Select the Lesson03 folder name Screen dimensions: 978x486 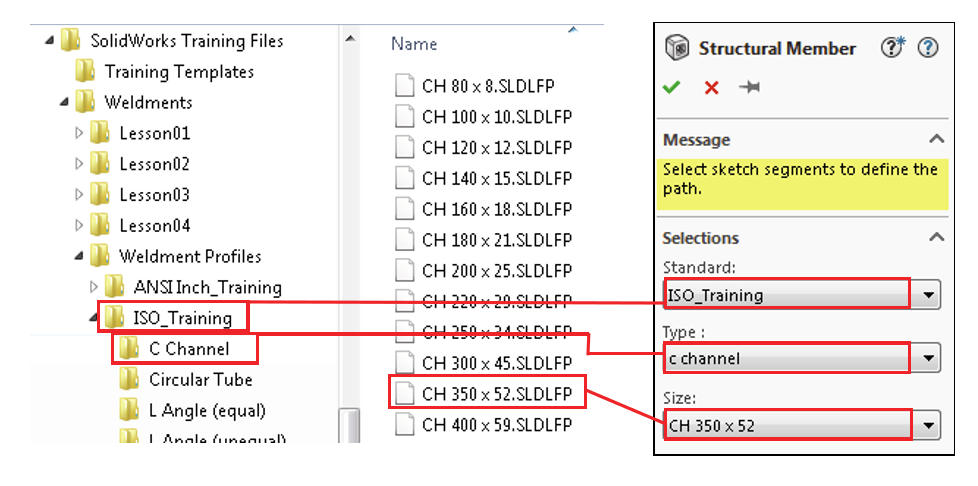click(x=155, y=195)
